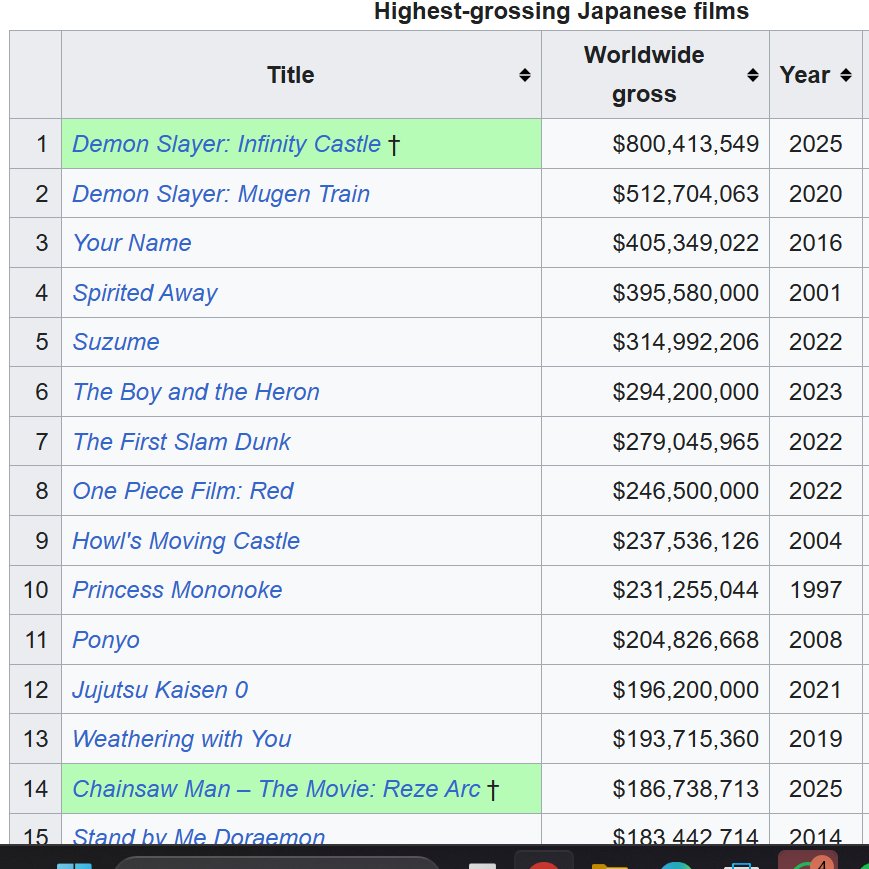Click year 2019 in Weathering with You row
This screenshot has width=869, height=869.
(x=815, y=739)
